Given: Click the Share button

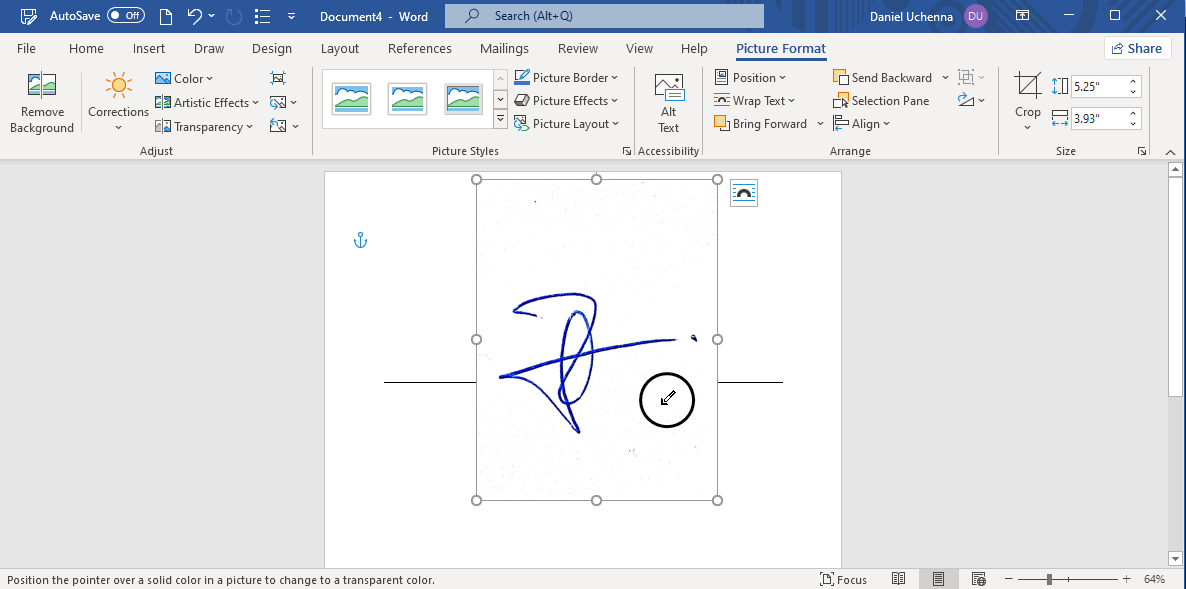Looking at the screenshot, I should click(1137, 48).
